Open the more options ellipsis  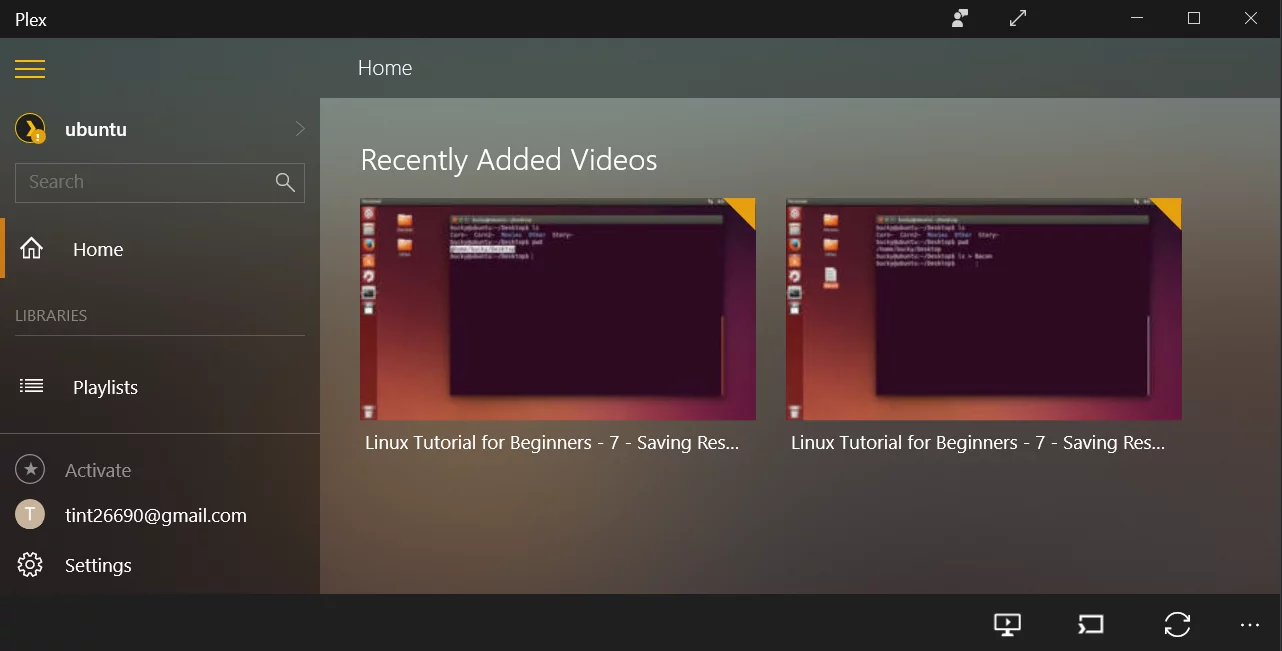1250,625
